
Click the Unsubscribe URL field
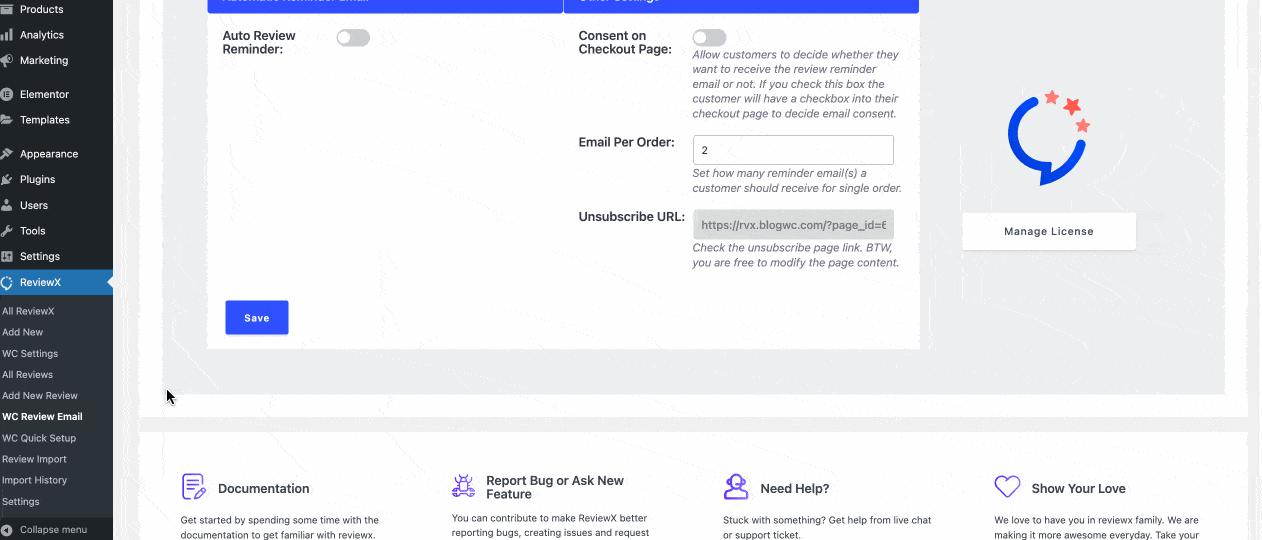(793, 225)
